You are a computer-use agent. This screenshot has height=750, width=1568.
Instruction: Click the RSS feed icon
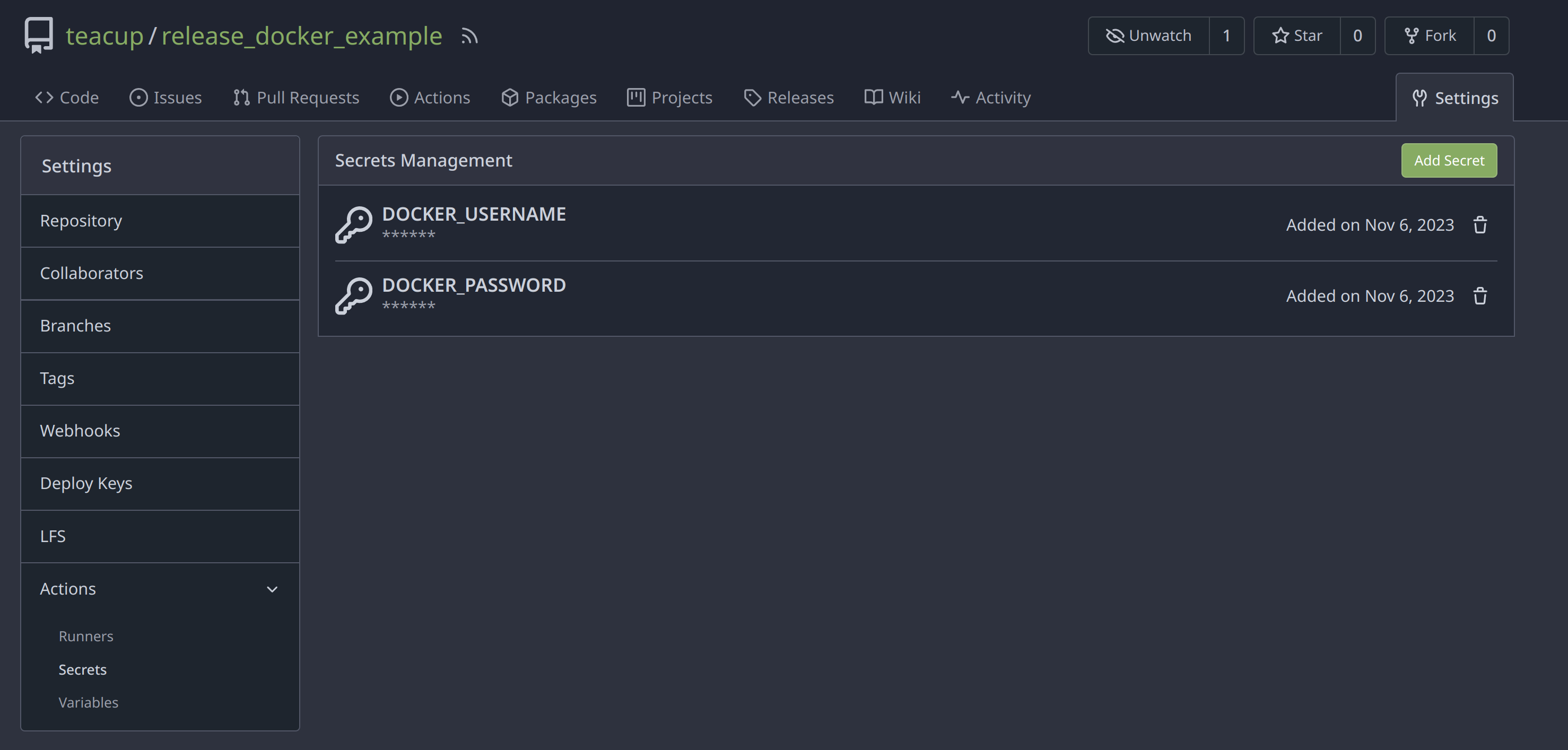pos(469,37)
